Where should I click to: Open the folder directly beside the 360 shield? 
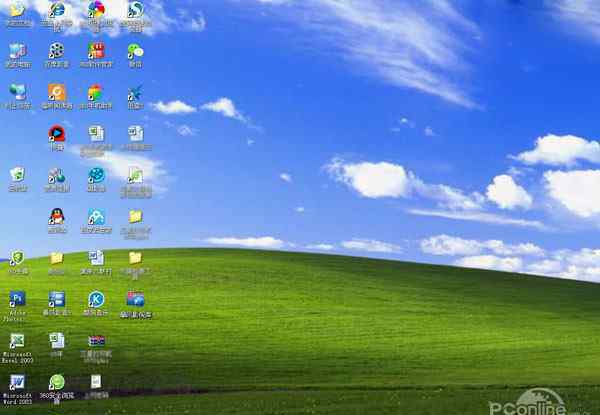click(x=57, y=258)
